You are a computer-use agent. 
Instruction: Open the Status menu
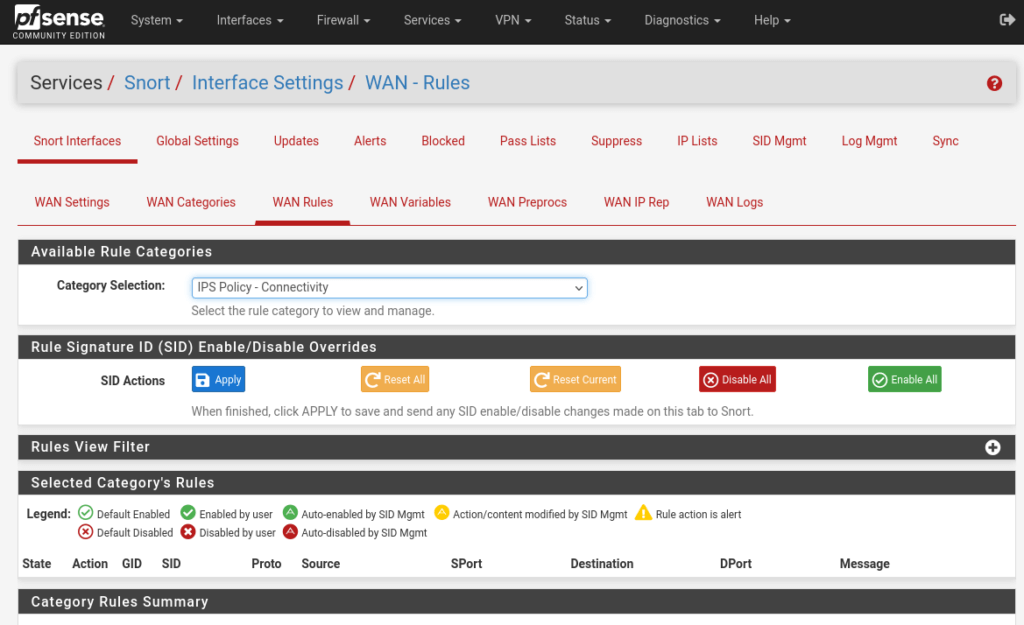pos(588,20)
